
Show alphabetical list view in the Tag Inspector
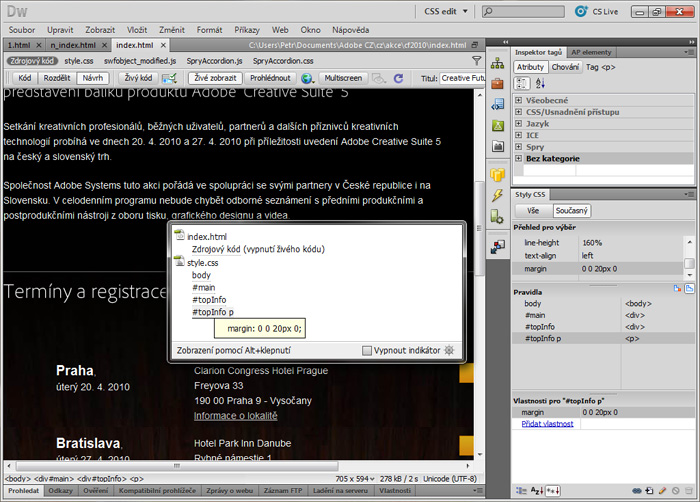point(540,83)
